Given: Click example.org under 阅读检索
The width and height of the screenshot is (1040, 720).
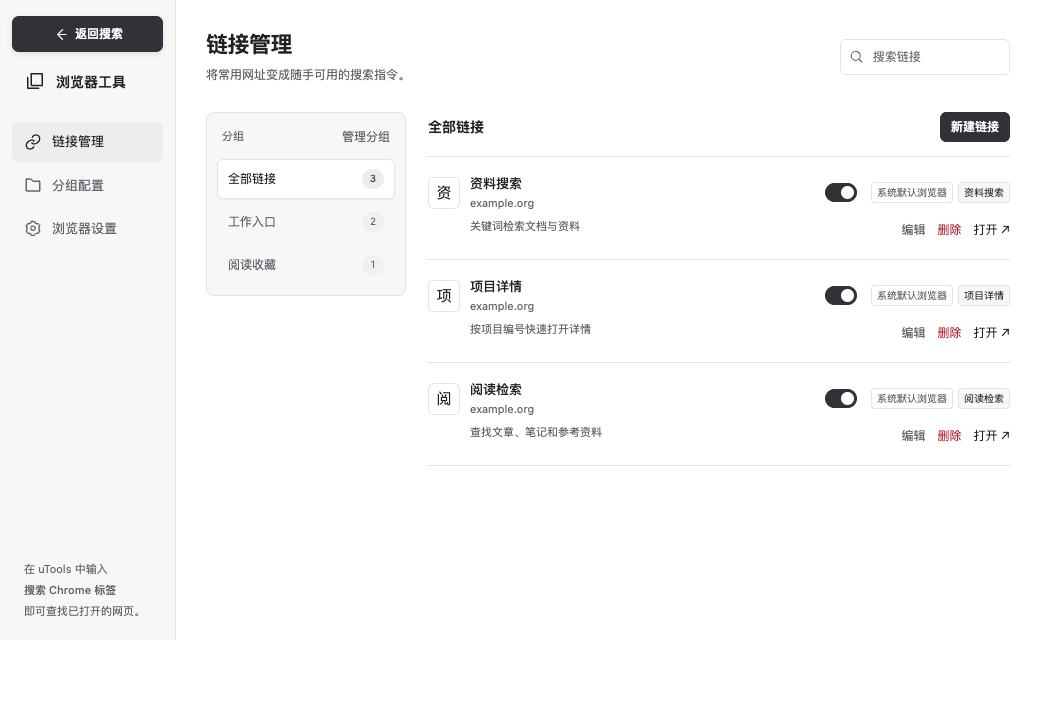Looking at the screenshot, I should (x=501, y=409).
